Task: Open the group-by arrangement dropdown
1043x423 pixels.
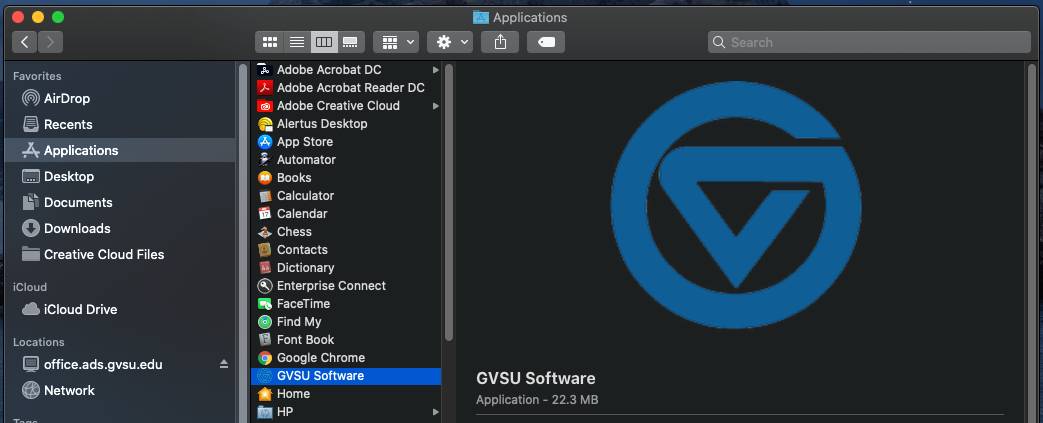Action: pos(395,42)
